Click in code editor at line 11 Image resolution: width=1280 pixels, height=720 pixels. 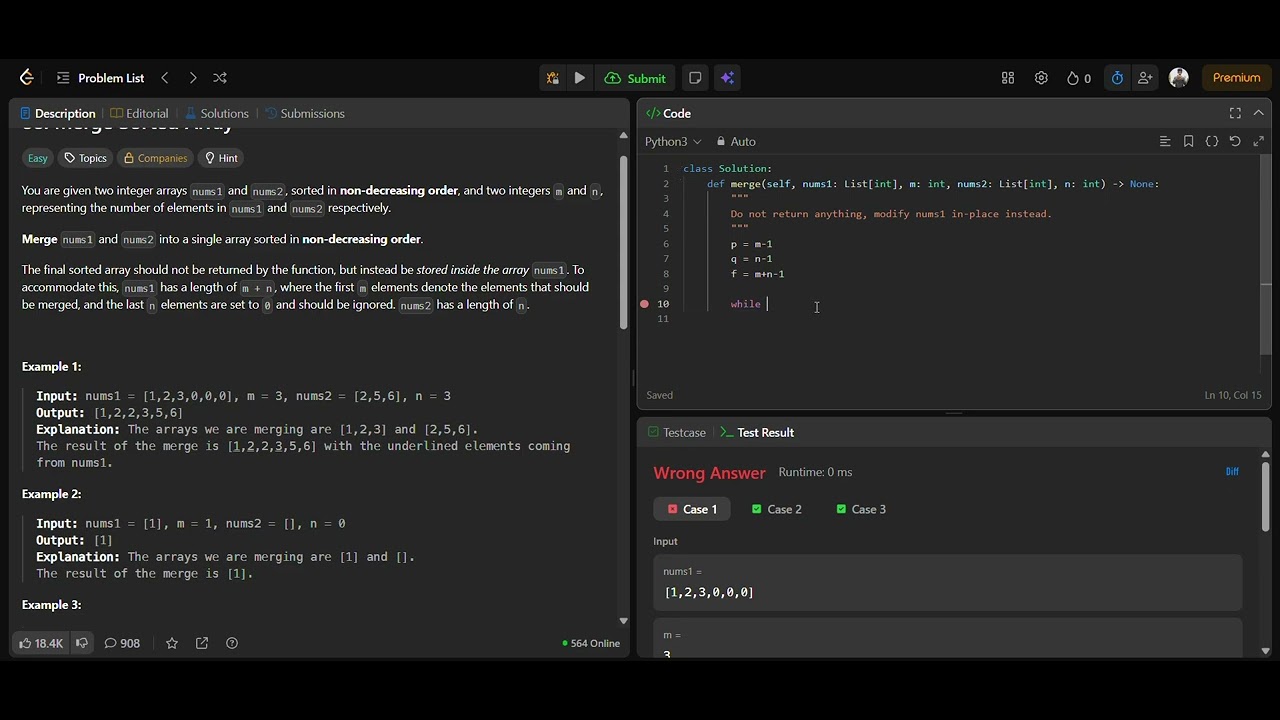coord(960,319)
